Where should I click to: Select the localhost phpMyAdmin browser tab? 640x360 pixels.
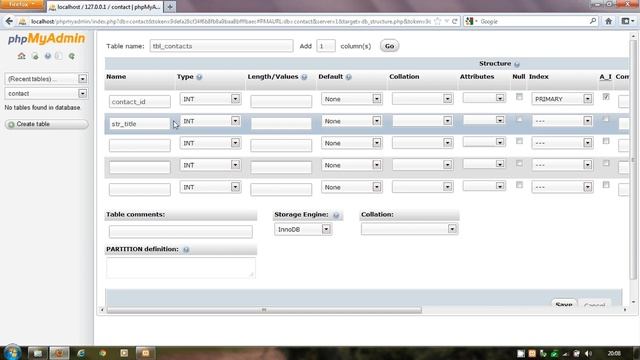[x=105, y=7]
